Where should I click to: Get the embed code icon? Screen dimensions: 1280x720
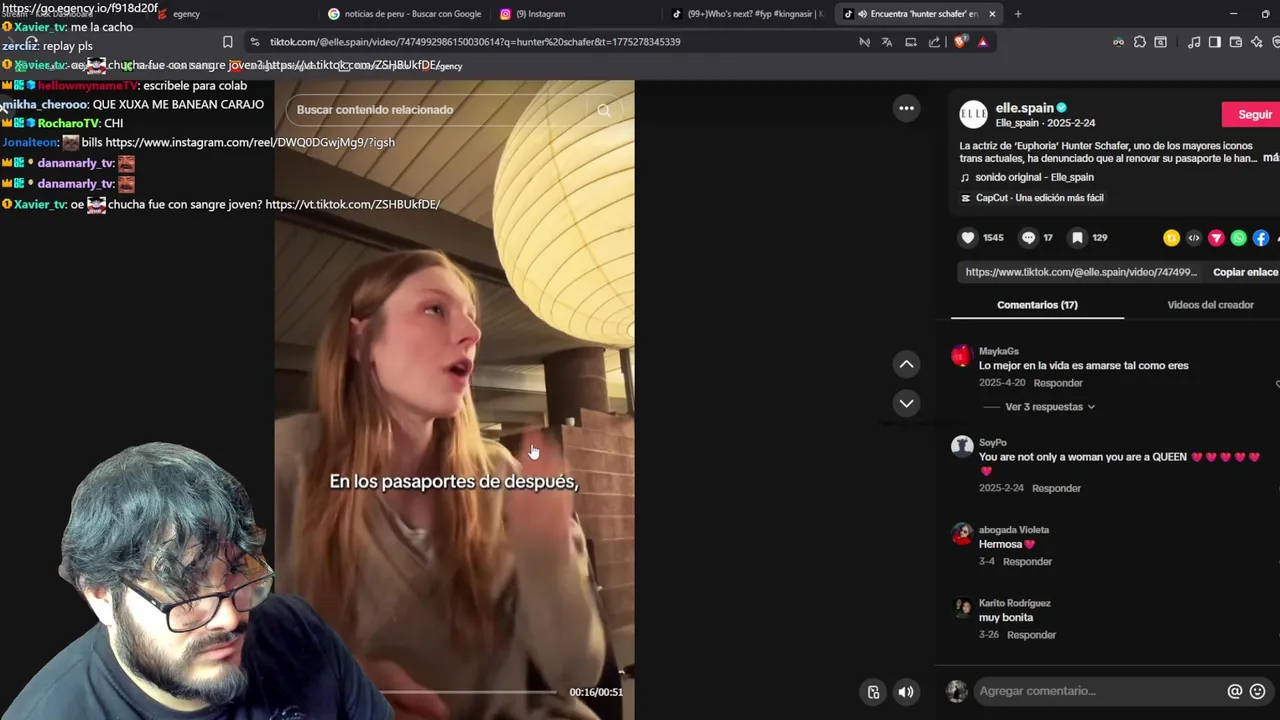pyautogui.click(x=1193, y=238)
